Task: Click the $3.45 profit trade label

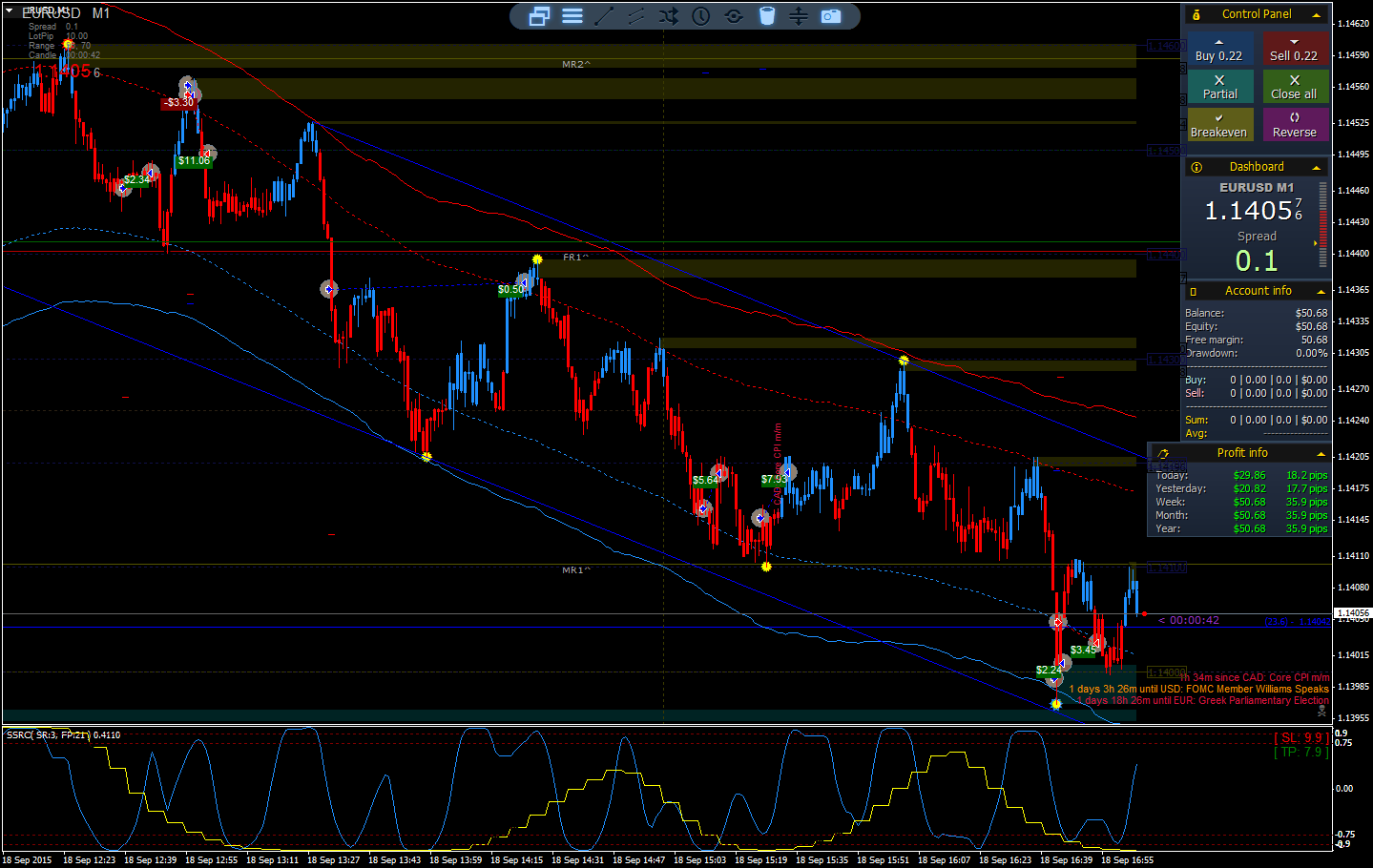Action: pyautogui.click(x=1083, y=650)
